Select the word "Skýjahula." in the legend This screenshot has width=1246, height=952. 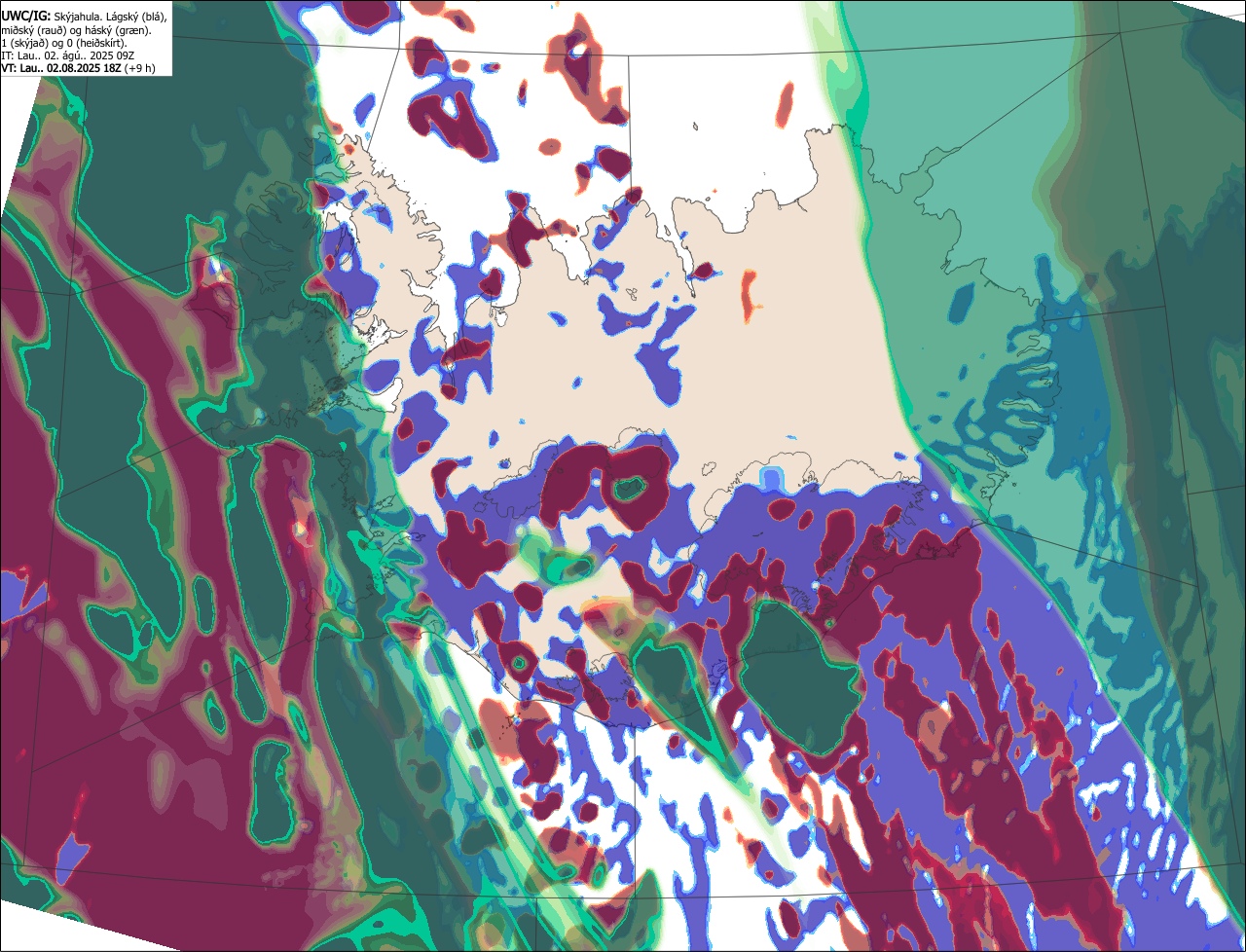click(x=78, y=18)
